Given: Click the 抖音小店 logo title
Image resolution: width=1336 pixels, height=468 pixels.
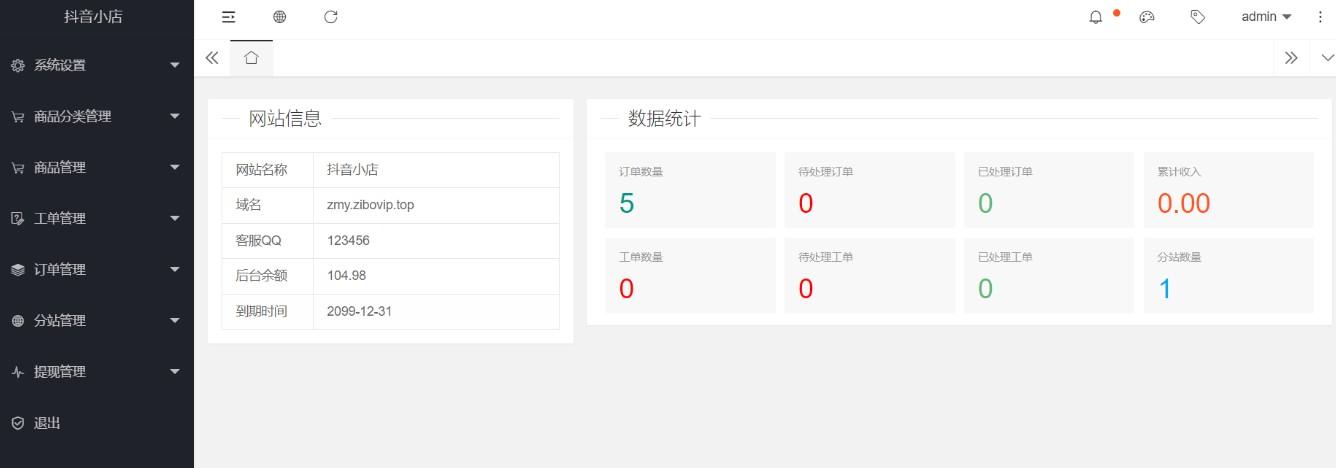Looking at the screenshot, I should pyautogui.click(x=93, y=17).
